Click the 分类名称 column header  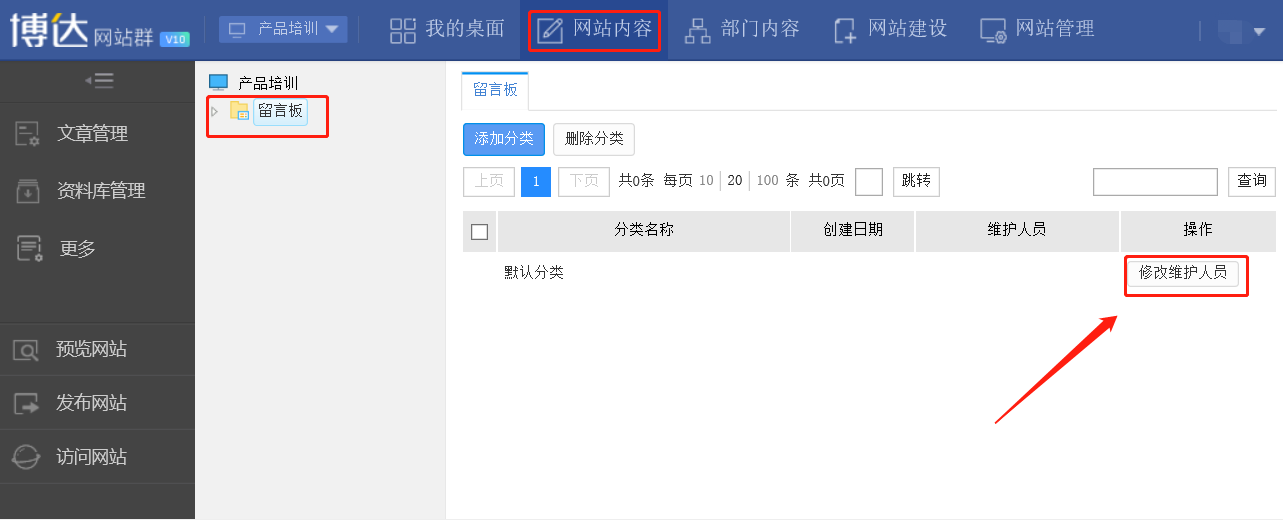pos(644,230)
